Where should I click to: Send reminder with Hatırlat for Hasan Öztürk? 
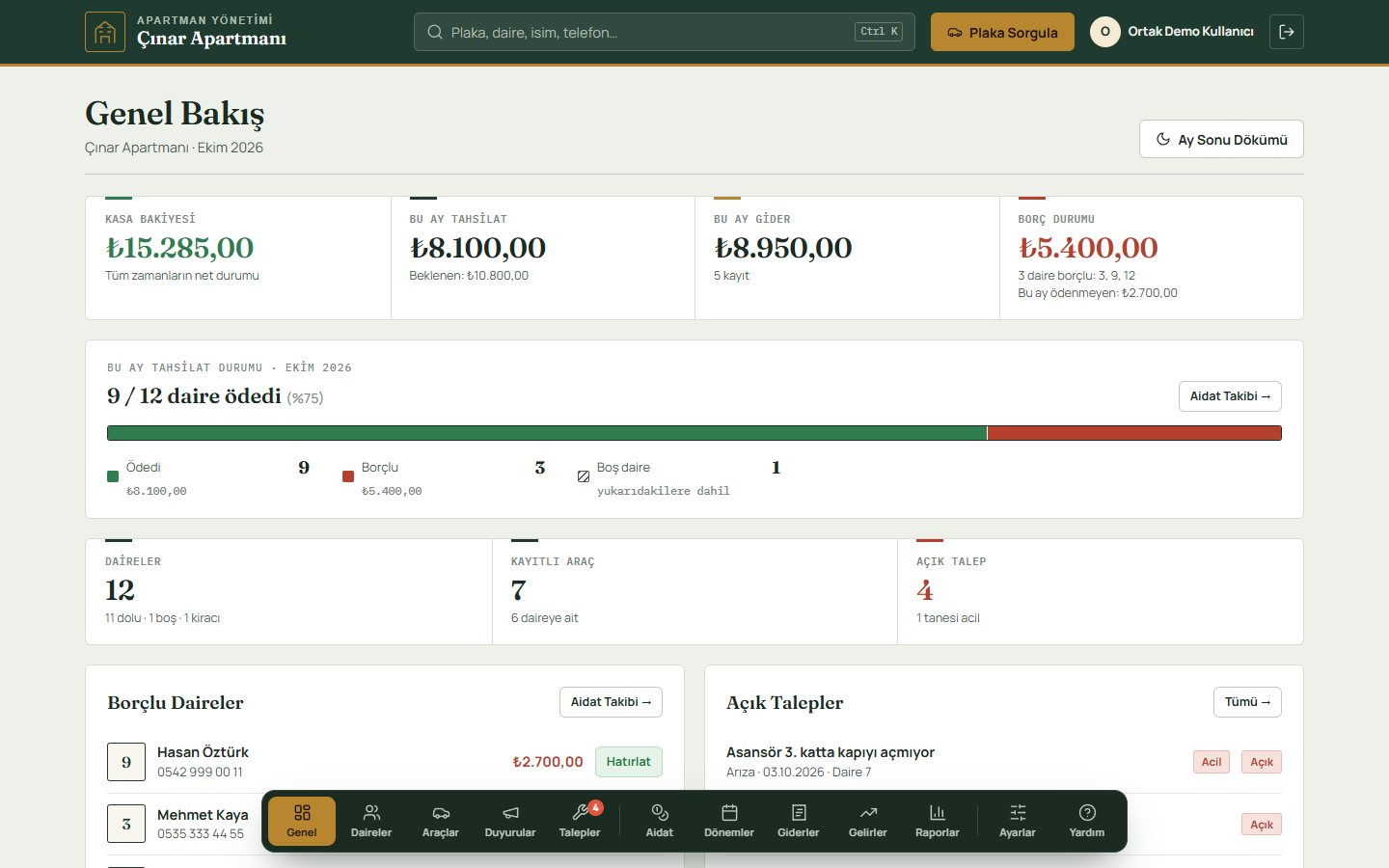[x=629, y=762]
